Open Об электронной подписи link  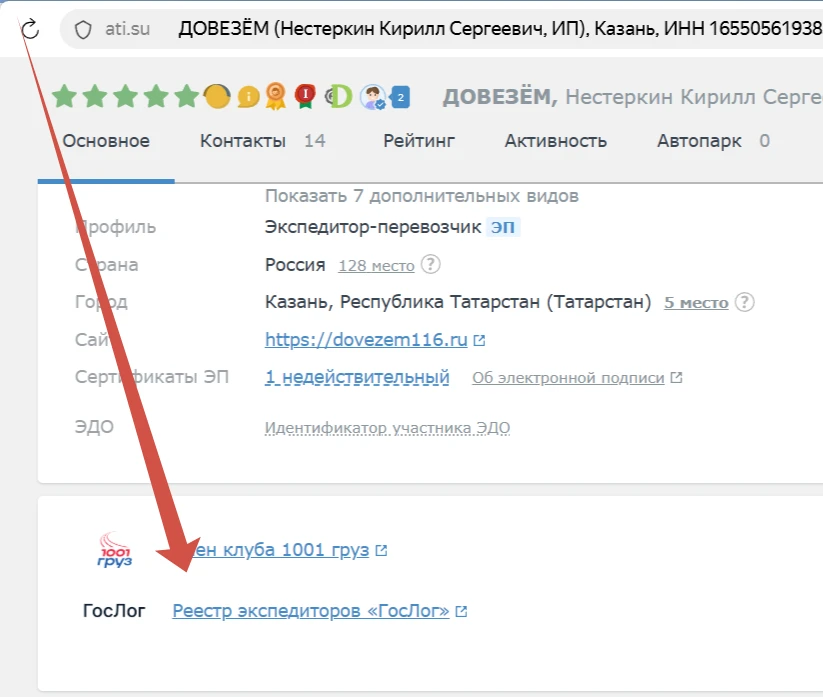(568, 378)
